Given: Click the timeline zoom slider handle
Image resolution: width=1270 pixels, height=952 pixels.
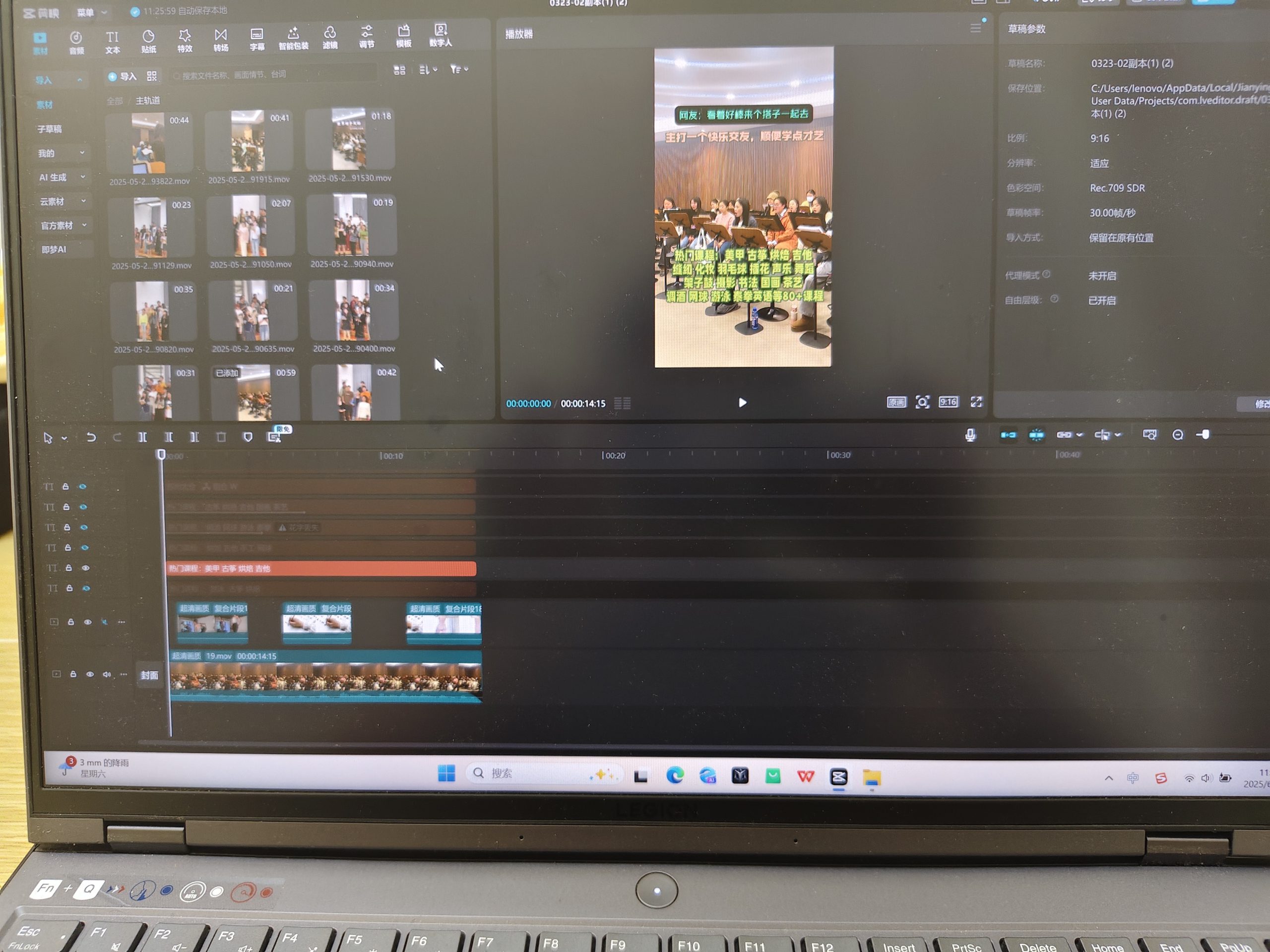Looking at the screenshot, I should [1205, 434].
